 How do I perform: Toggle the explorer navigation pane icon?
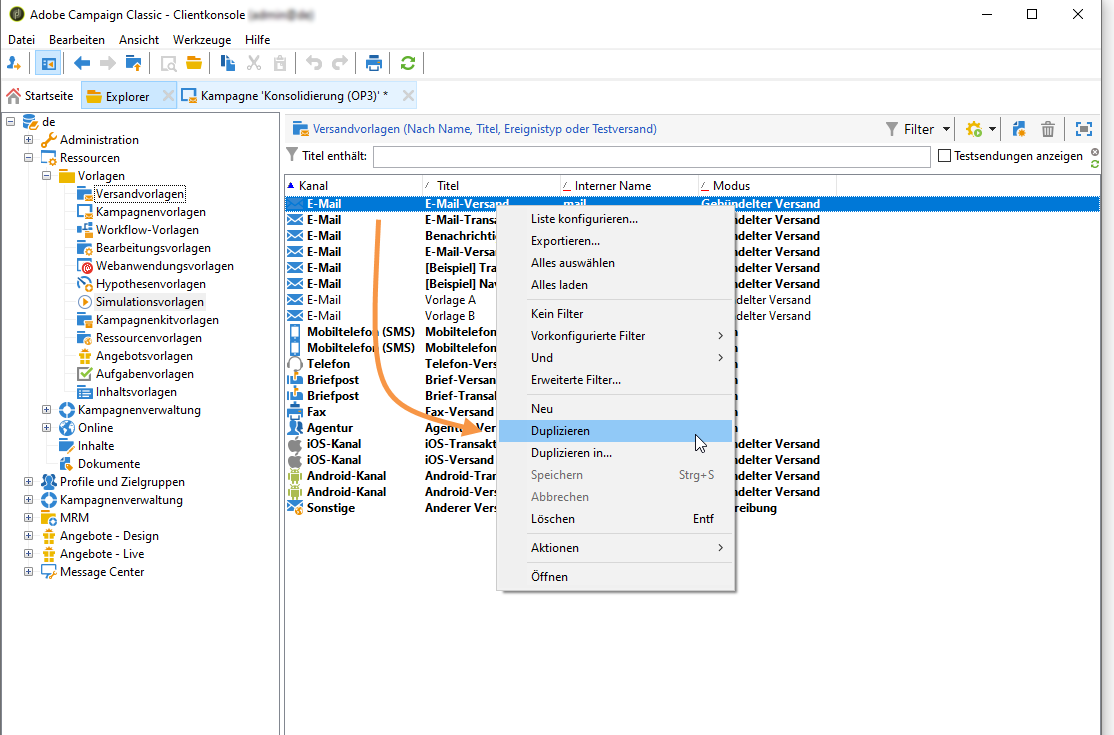point(47,63)
